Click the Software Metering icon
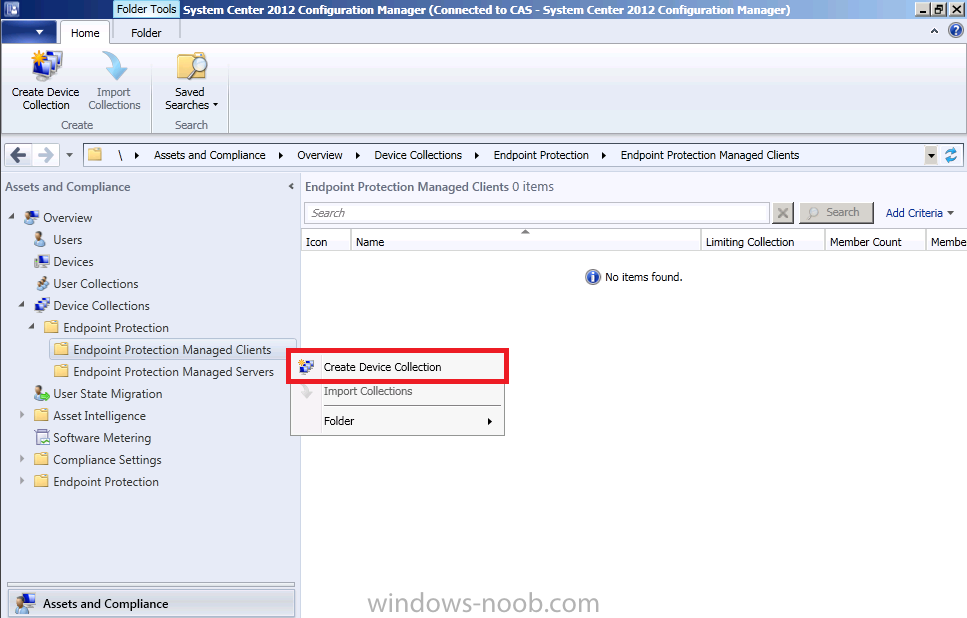967x618 pixels. tap(42, 438)
